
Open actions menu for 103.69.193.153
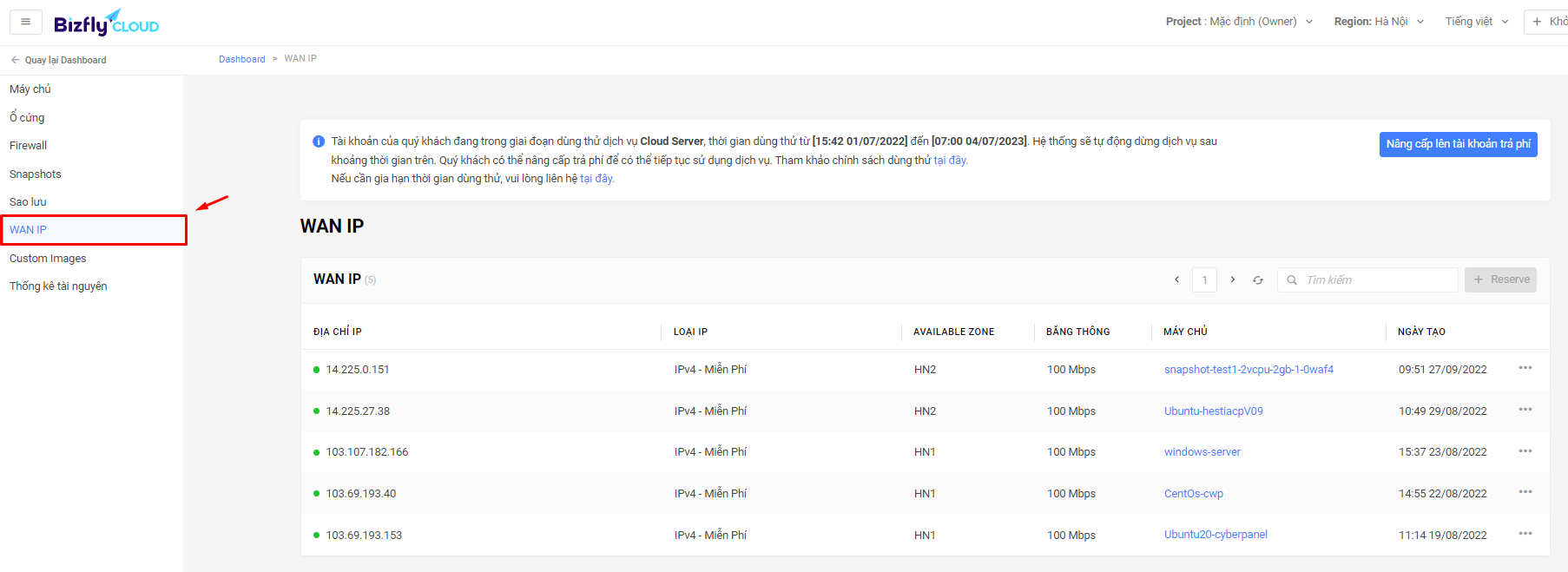[1525, 534]
